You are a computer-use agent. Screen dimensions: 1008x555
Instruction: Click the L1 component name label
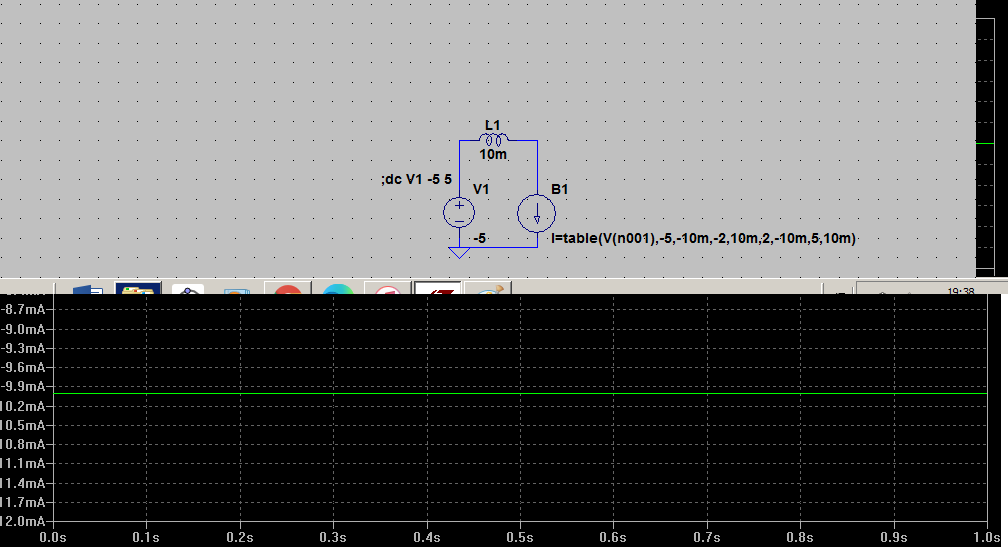[493, 124]
